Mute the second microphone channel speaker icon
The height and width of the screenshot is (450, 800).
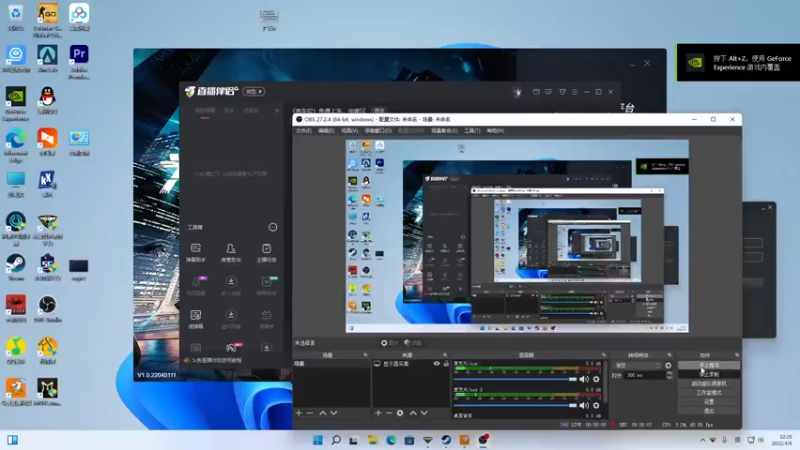(x=584, y=406)
